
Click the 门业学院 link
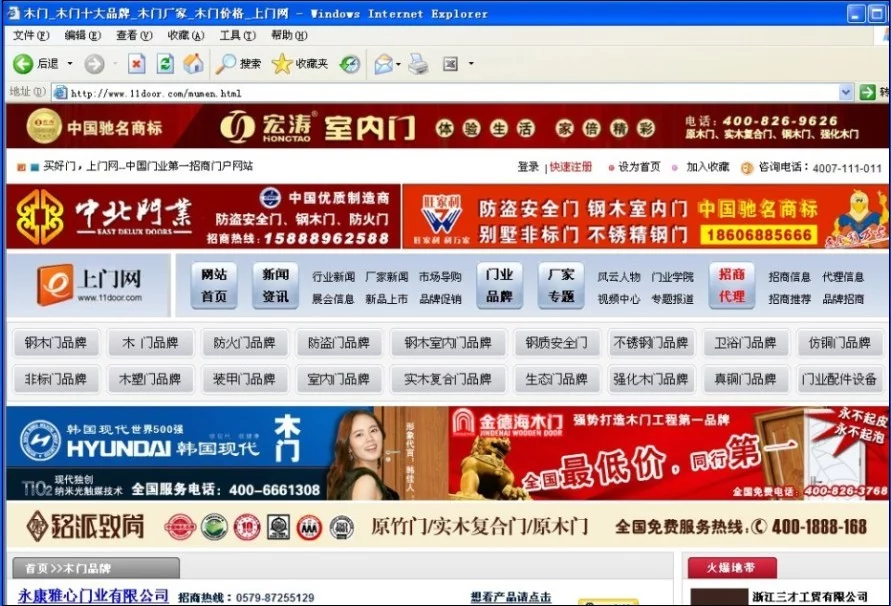[x=672, y=277]
